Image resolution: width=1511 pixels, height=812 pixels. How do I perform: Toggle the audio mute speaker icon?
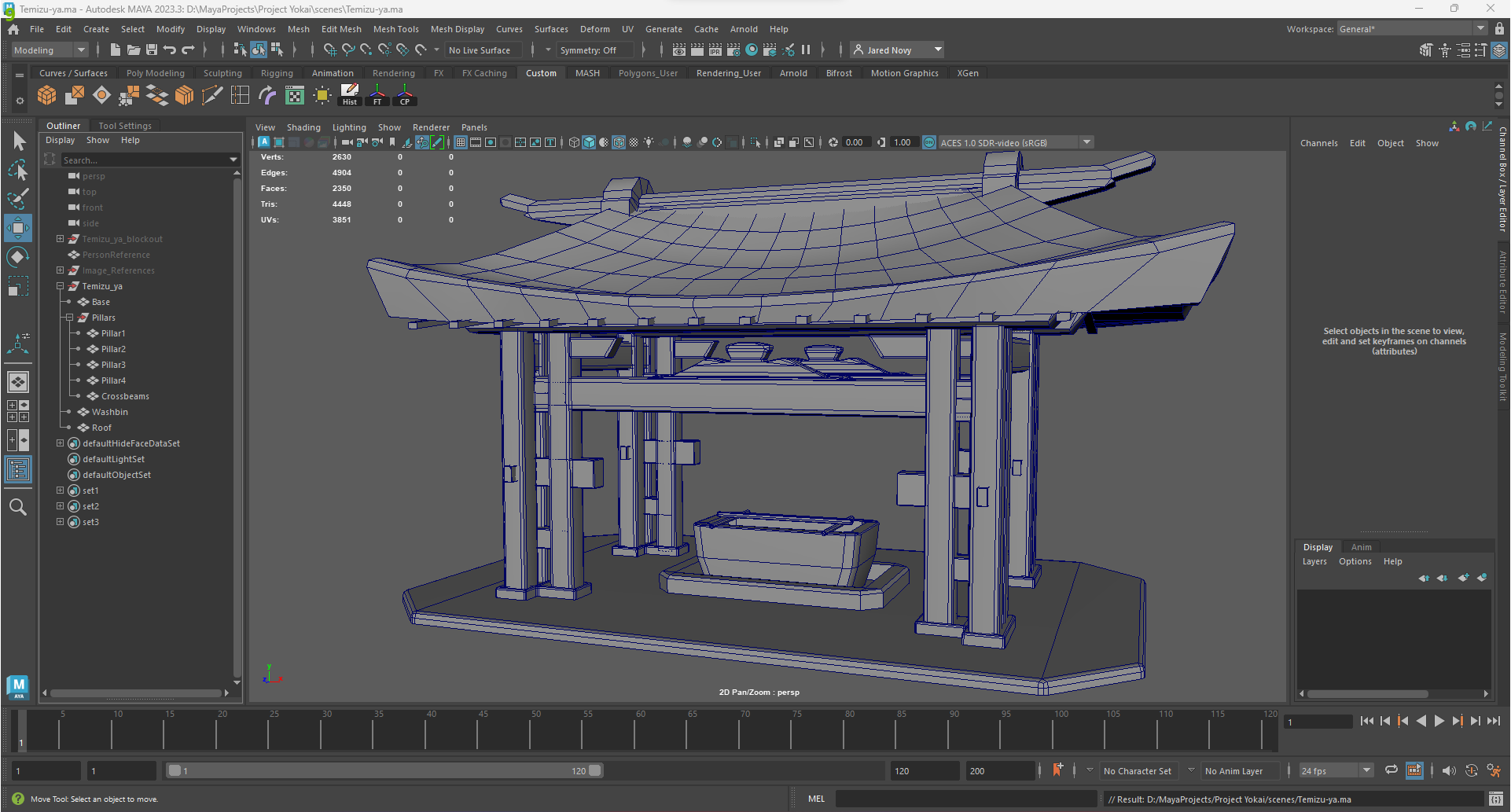tap(1449, 770)
